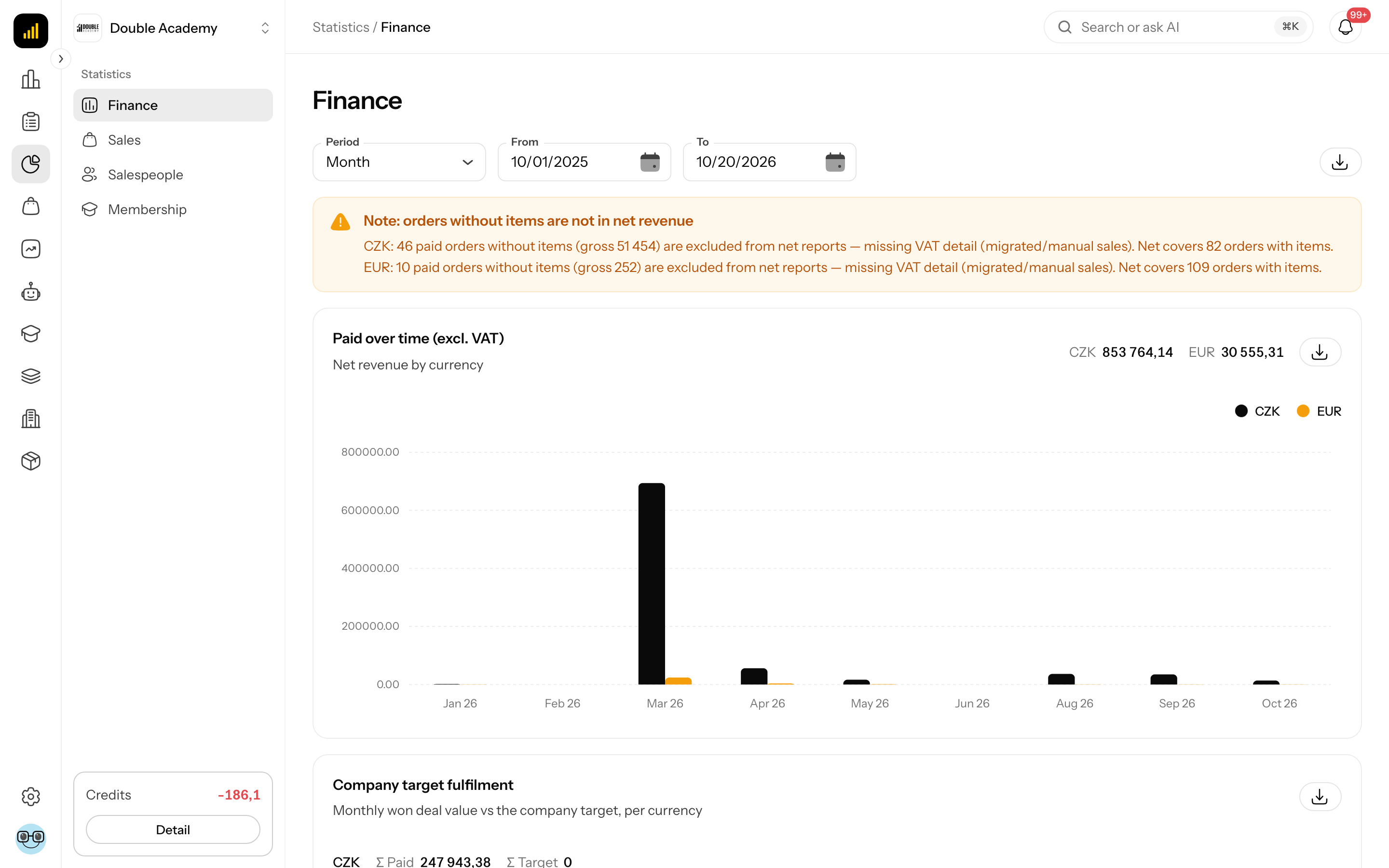Click the user avatar with glasses
The image size is (1389, 868).
30,839
